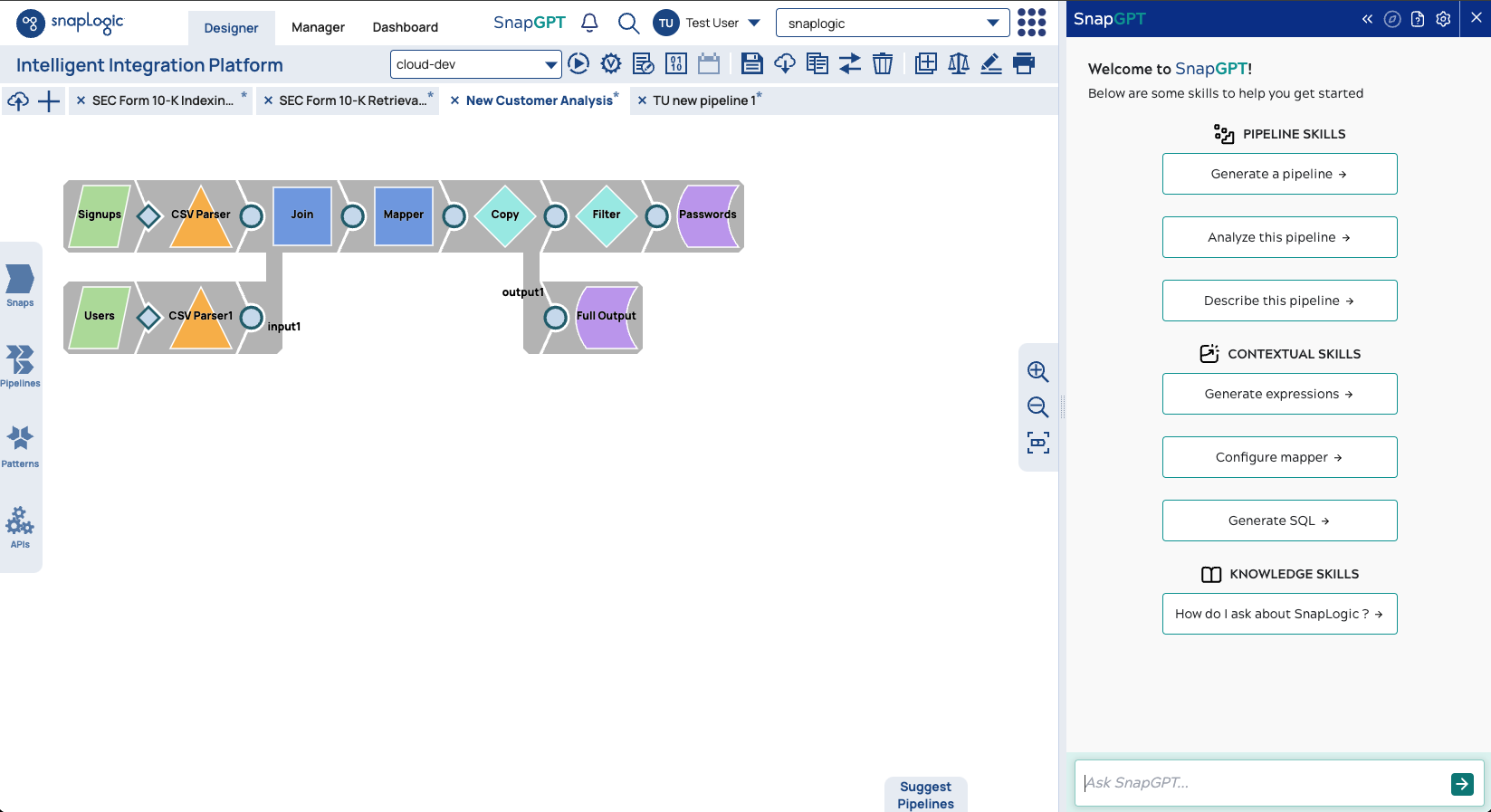Screen dimensions: 1491x812
Task: Select the TU new pipeline 1 tab
Action: 704,100
